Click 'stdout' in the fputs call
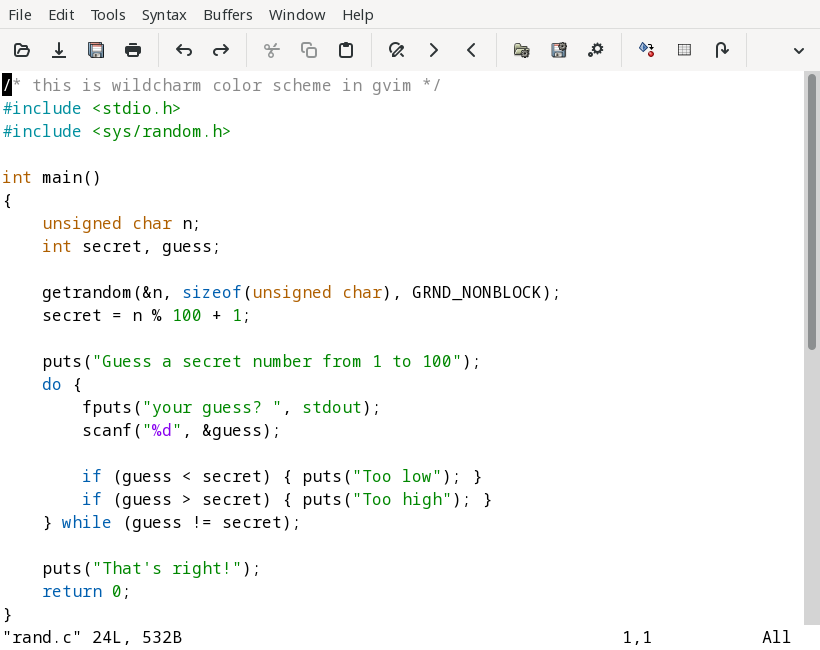 (x=332, y=407)
